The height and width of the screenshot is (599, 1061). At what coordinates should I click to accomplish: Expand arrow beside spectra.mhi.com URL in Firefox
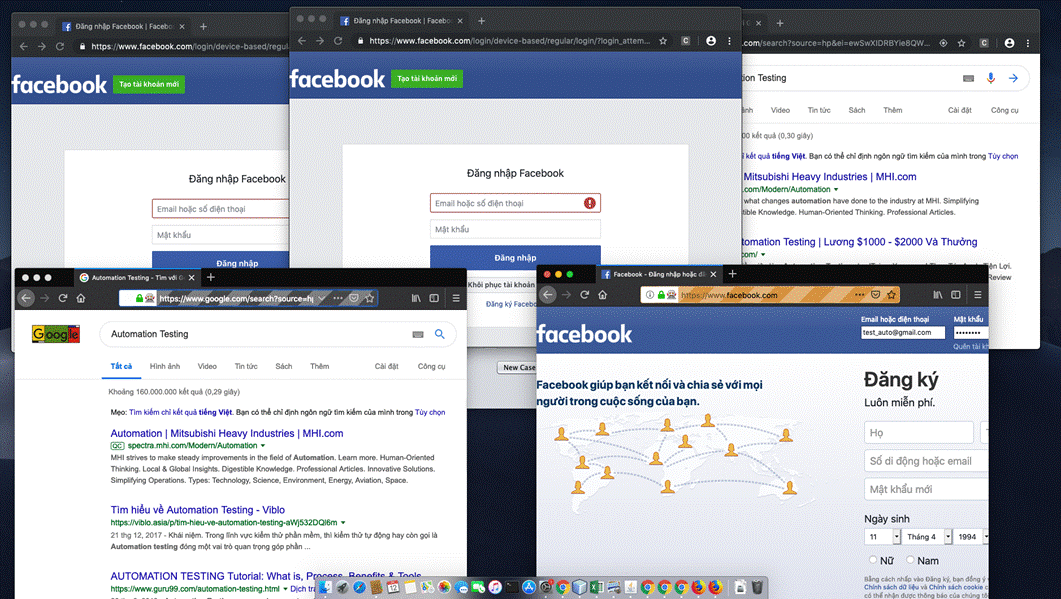(263, 446)
